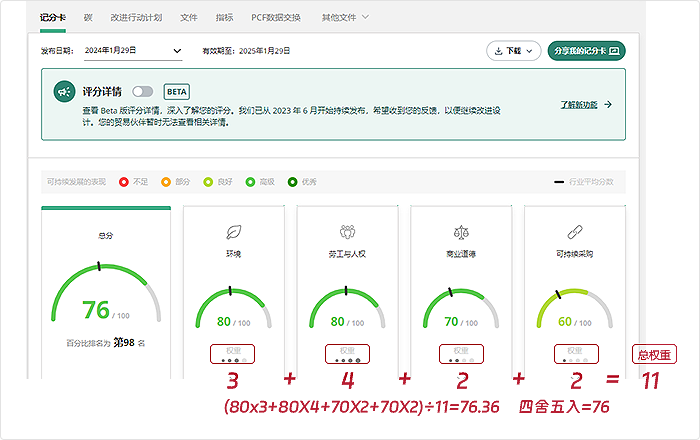The height and width of the screenshot is (440, 700).
Task: Click the BETA badge icon
Action: (x=177, y=91)
